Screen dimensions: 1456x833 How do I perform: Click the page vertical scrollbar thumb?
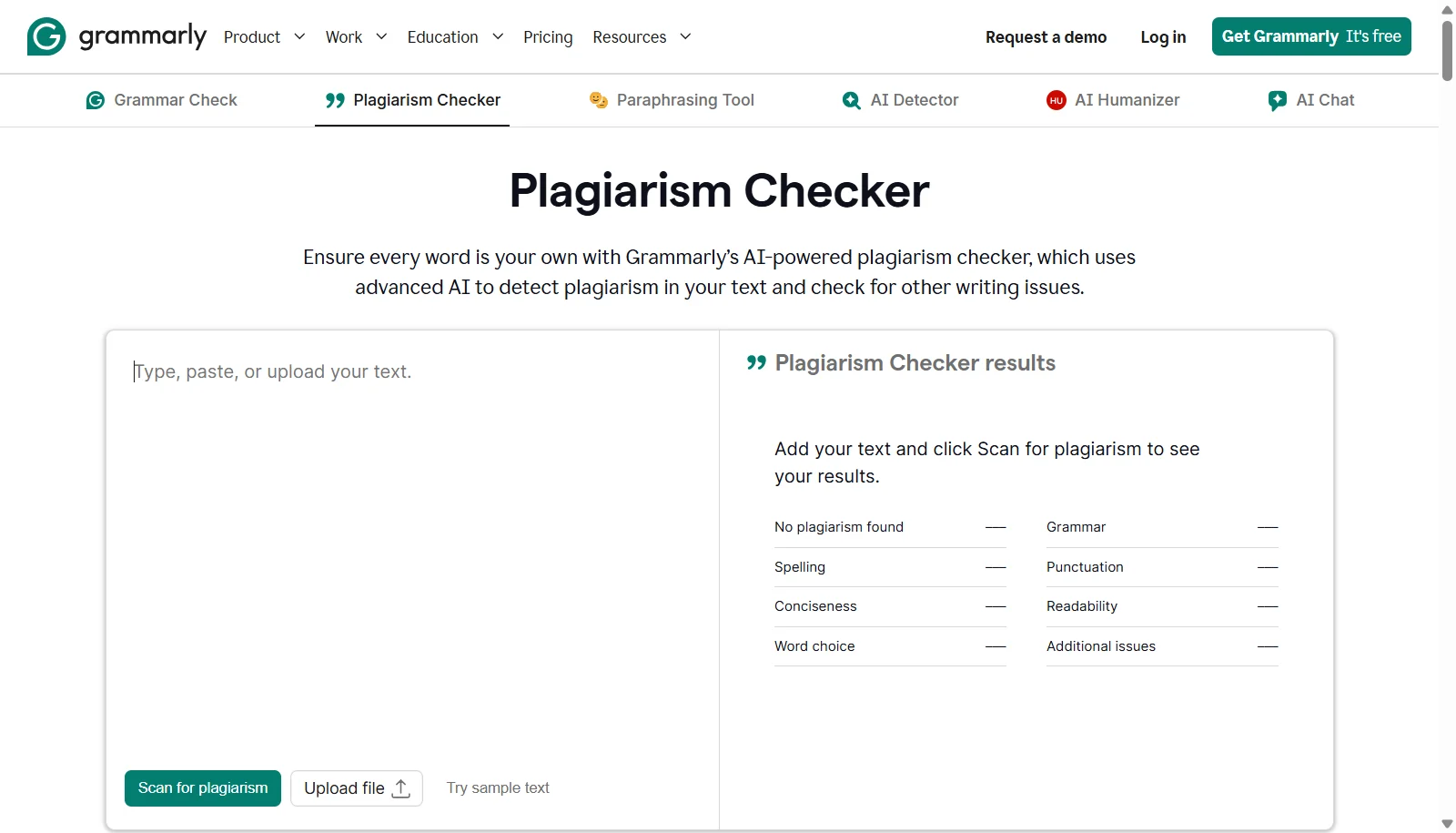1447,50
